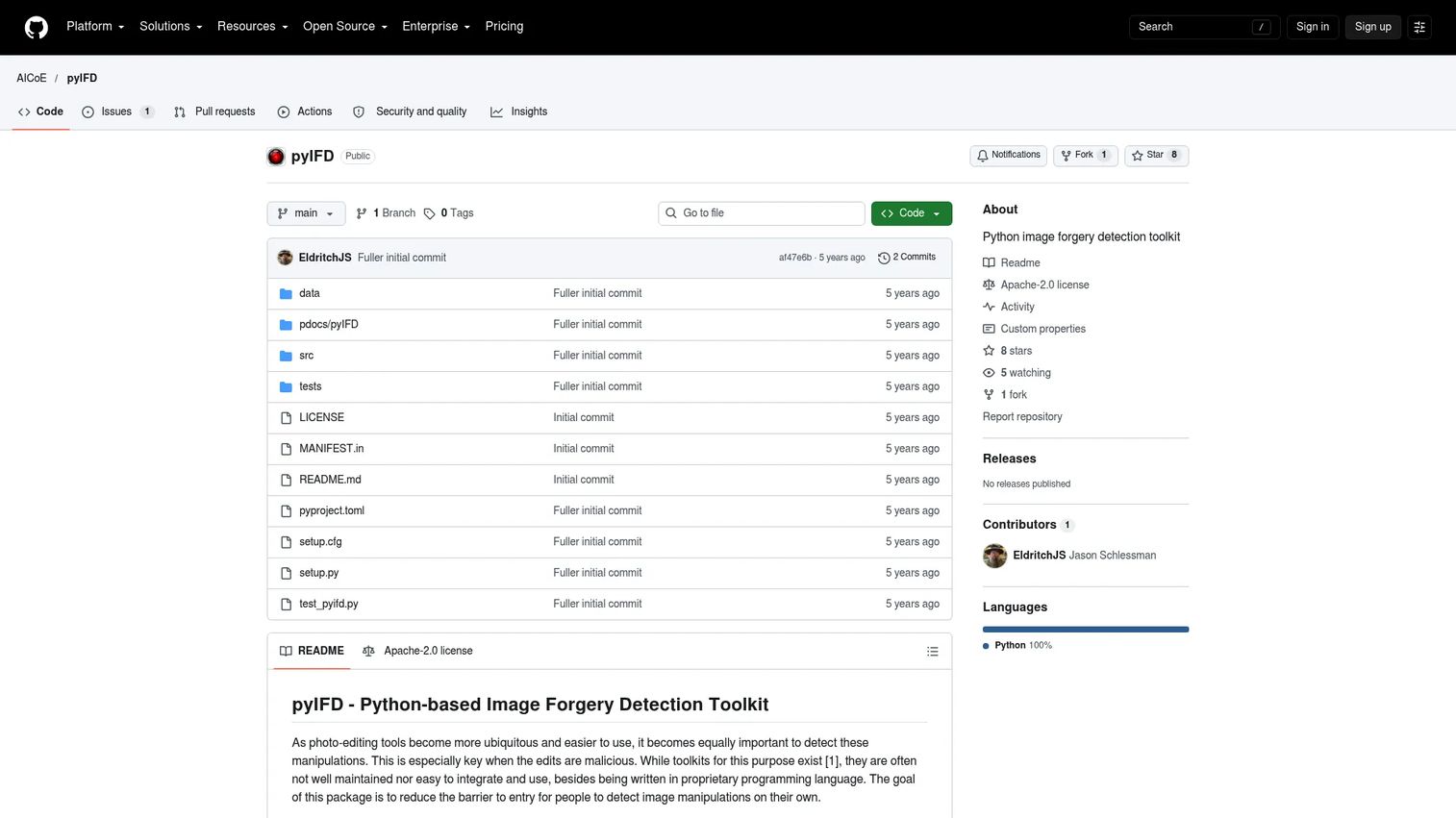Viewport: 1456px width, 818px height.
Task: Open the src folder icon
Action: point(286,356)
